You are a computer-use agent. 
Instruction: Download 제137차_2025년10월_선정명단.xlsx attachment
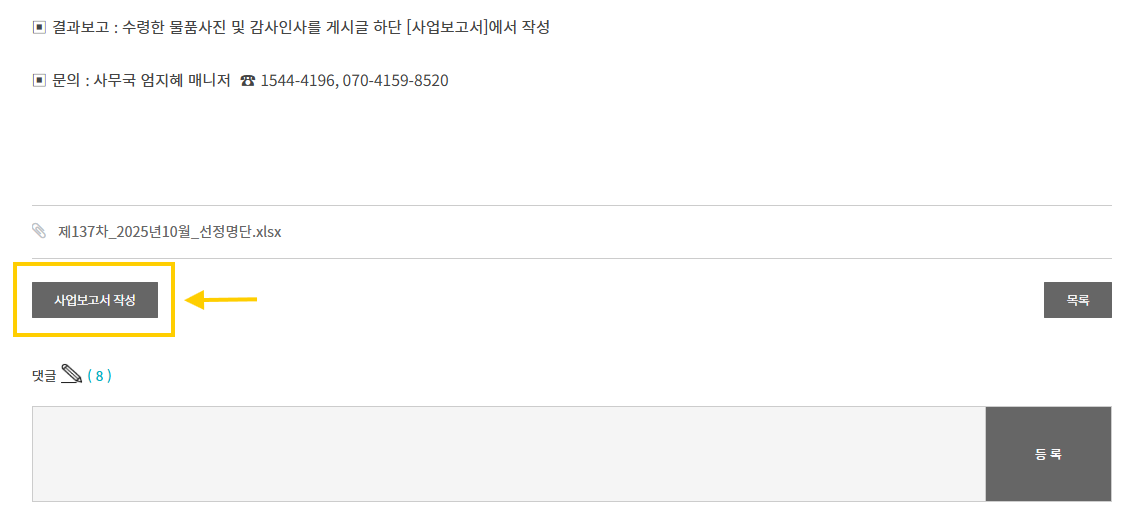point(170,232)
